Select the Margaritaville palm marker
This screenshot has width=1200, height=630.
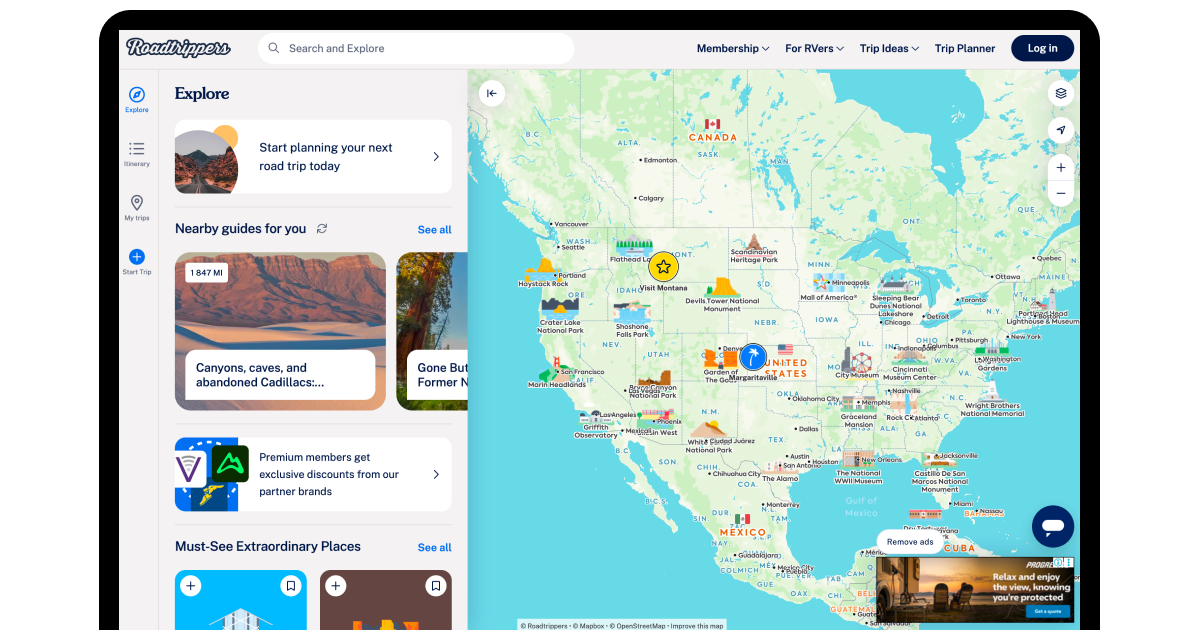coord(753,357)
